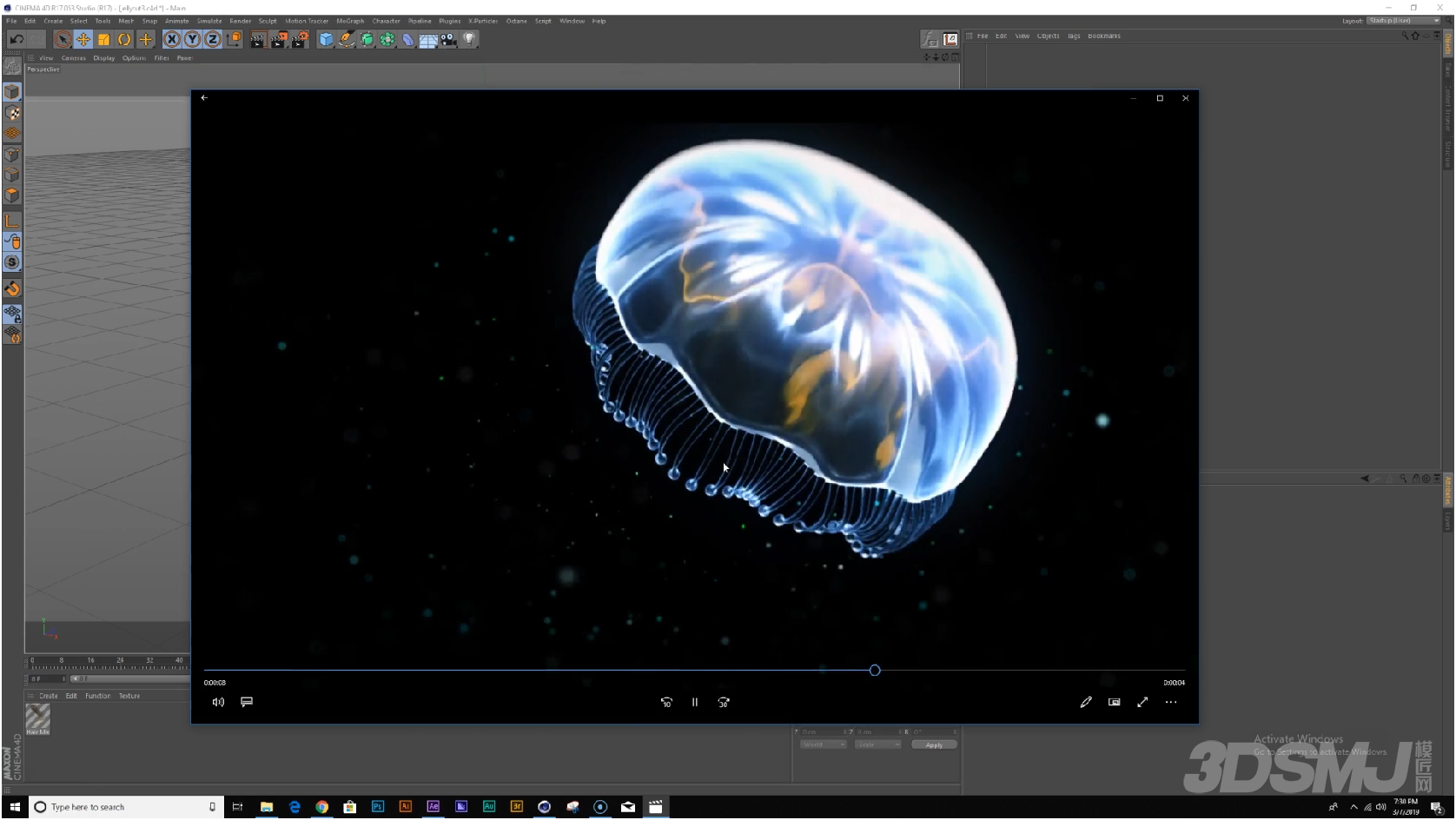Screen dimensions: 1456x820
Task: Open video player more options ellipsis
Action: pyautogui.click(x=1171, y=702)
